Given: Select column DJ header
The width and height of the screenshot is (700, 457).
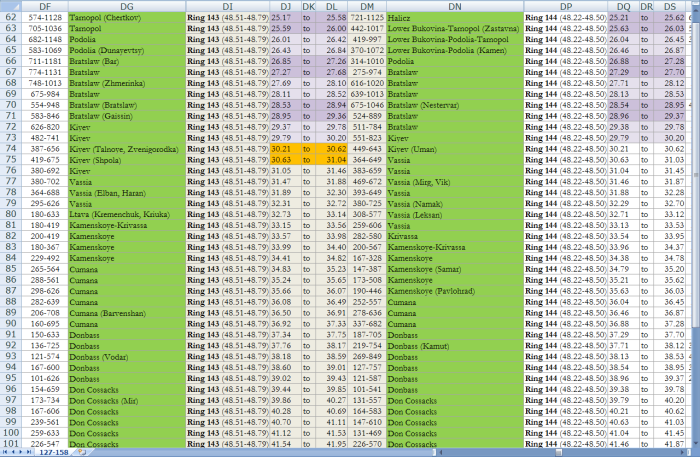Looking at the screenshot, I should point(286,6).
